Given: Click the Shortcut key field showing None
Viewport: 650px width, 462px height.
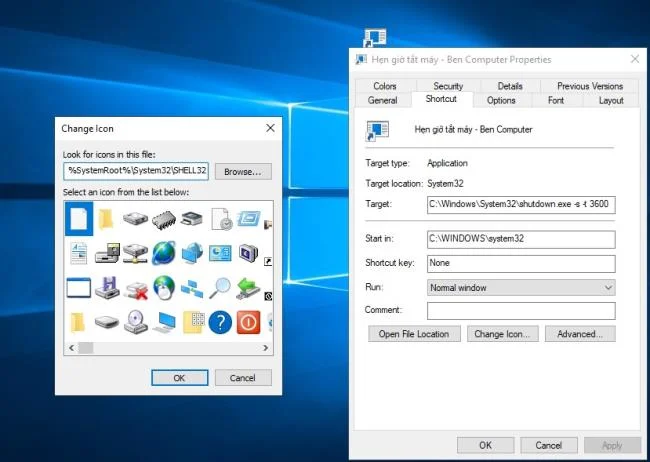Looking at the screenshot, I should (x=521, y=263).
